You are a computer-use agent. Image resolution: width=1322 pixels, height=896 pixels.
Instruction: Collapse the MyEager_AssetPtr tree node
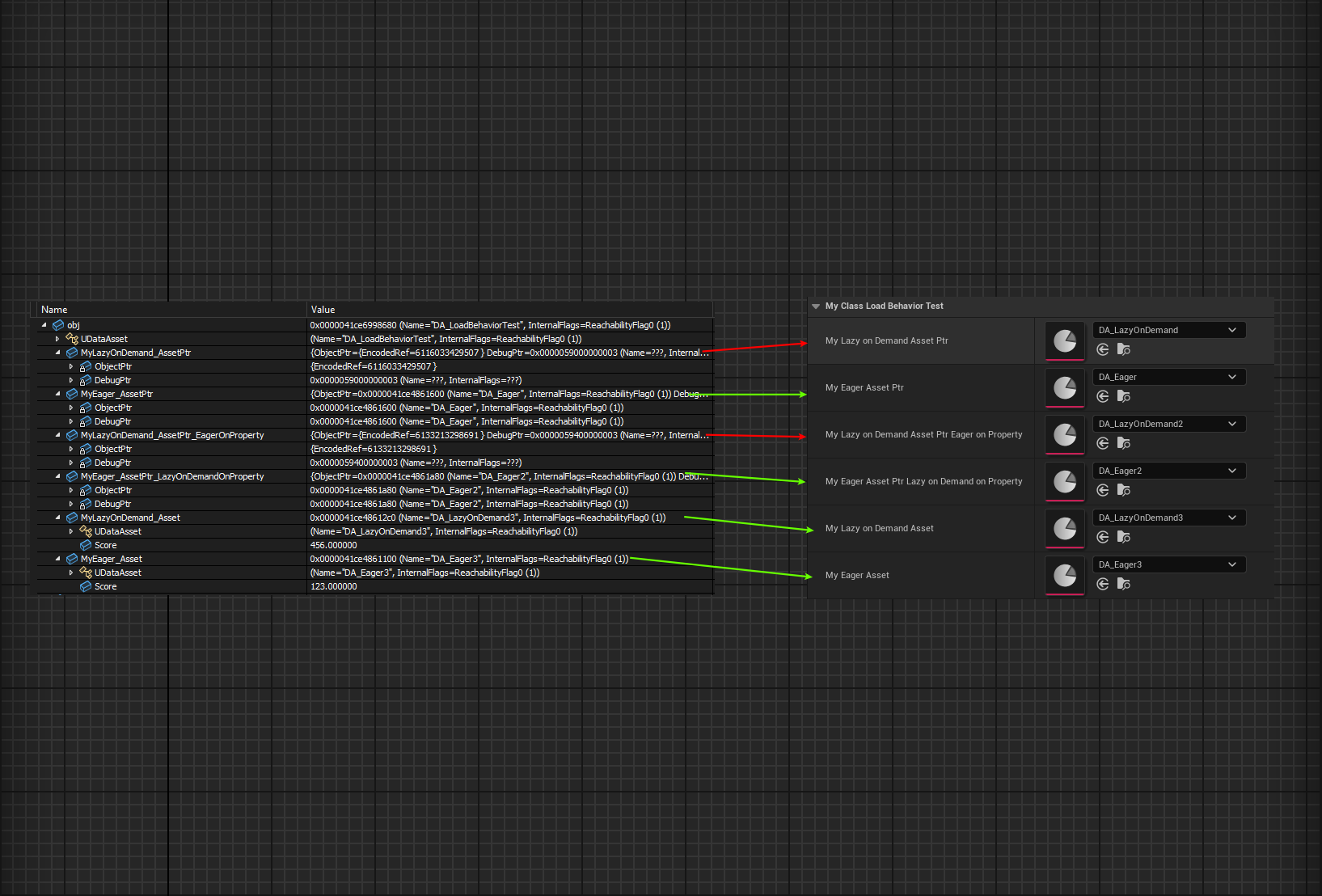58,394
